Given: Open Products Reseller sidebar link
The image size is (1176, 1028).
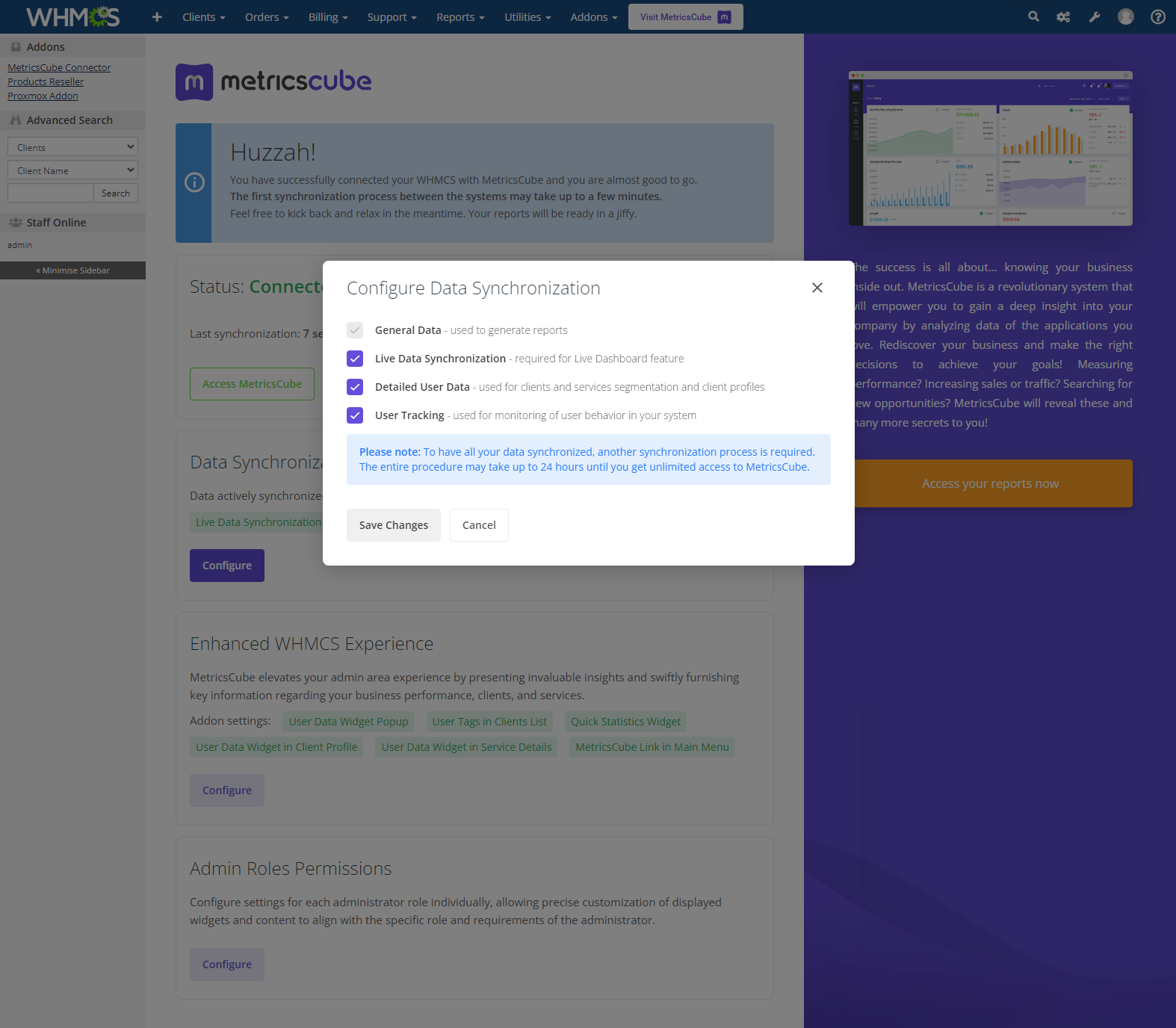Looking at the screenshot, I should click(x=46, y=81).
